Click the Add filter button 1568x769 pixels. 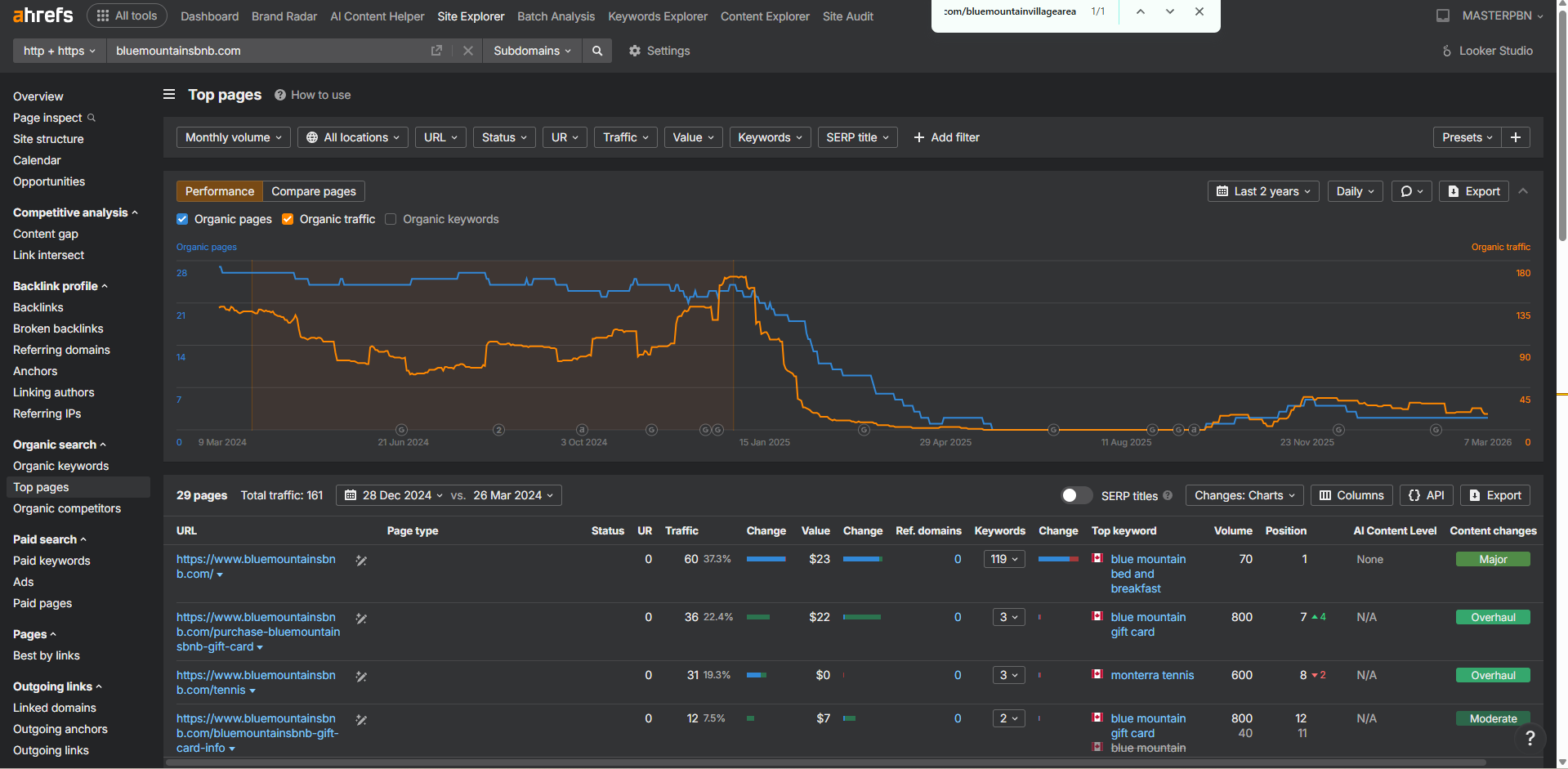(946, 137)
